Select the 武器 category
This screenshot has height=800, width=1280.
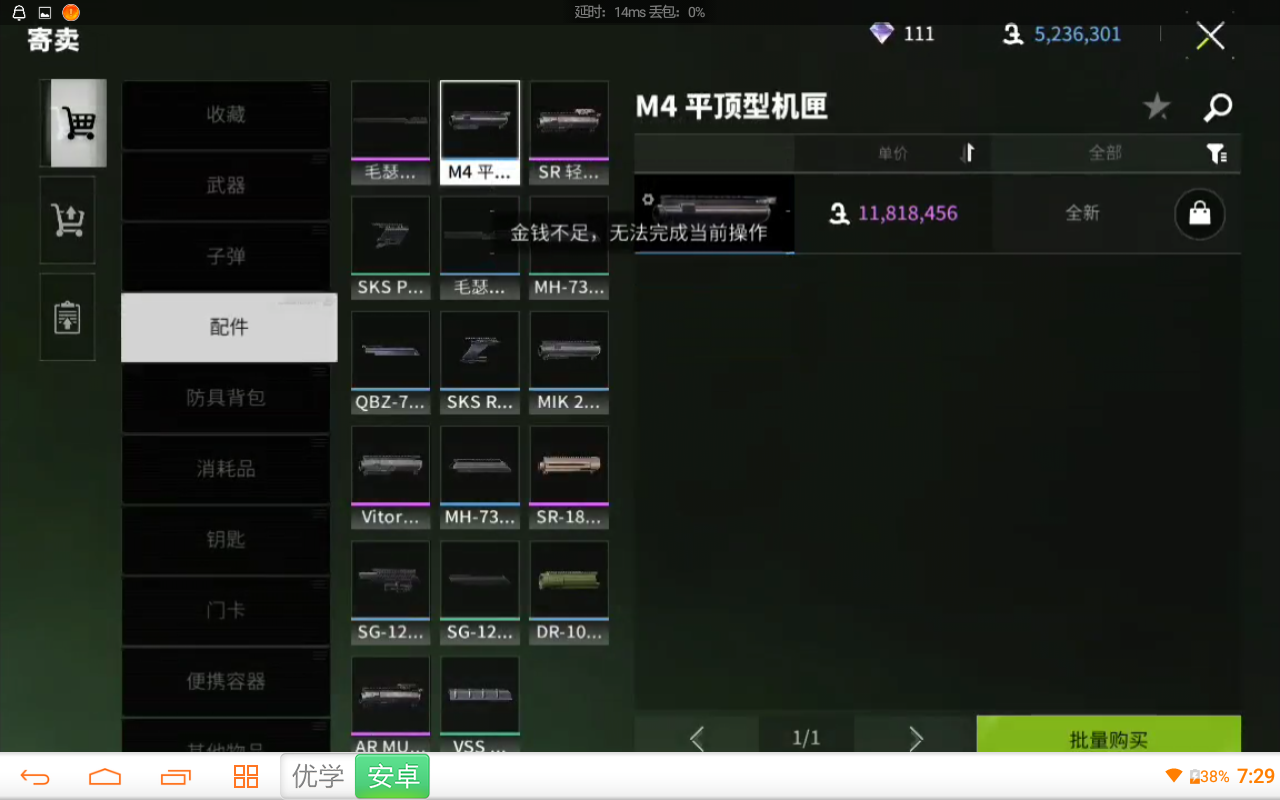pyautogui.click(x=226, y=185)
